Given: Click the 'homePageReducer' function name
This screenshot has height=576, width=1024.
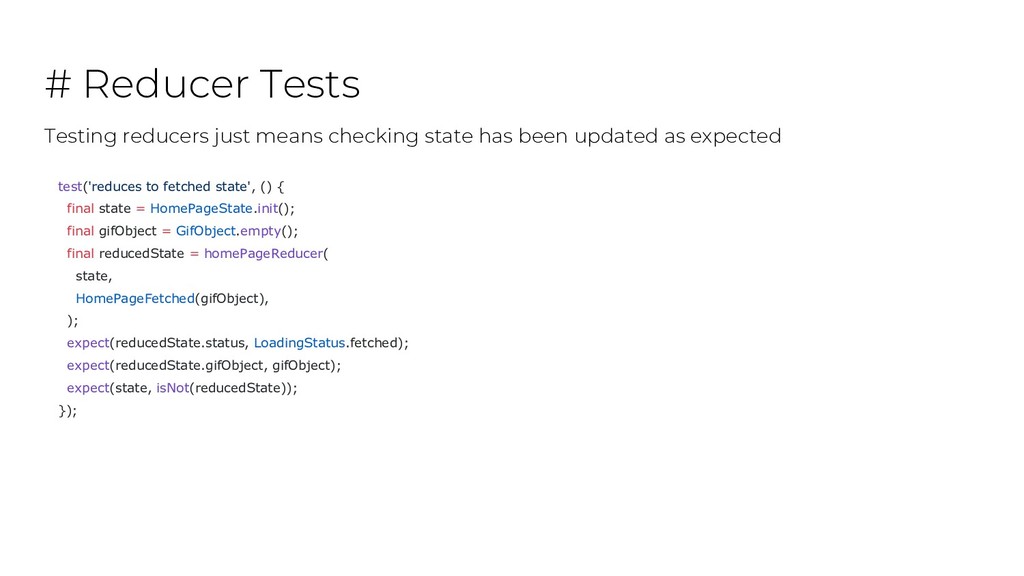Looking at the screenshot, I should 264,253.
